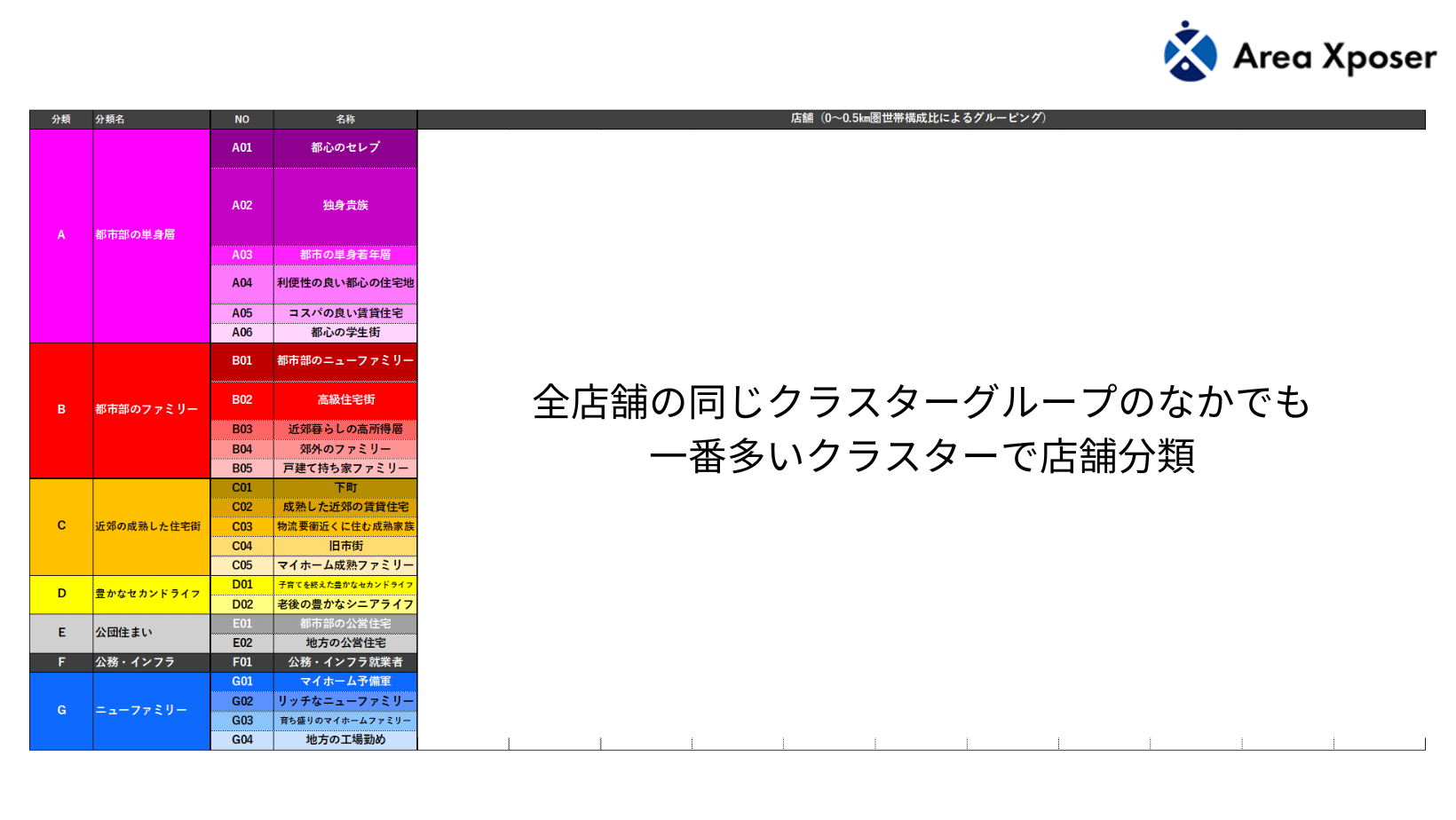This screenshot has height=820, width=1456.
Task: Select the store grouping header bar
Action: pyautogui.click(x=920, y=118)
